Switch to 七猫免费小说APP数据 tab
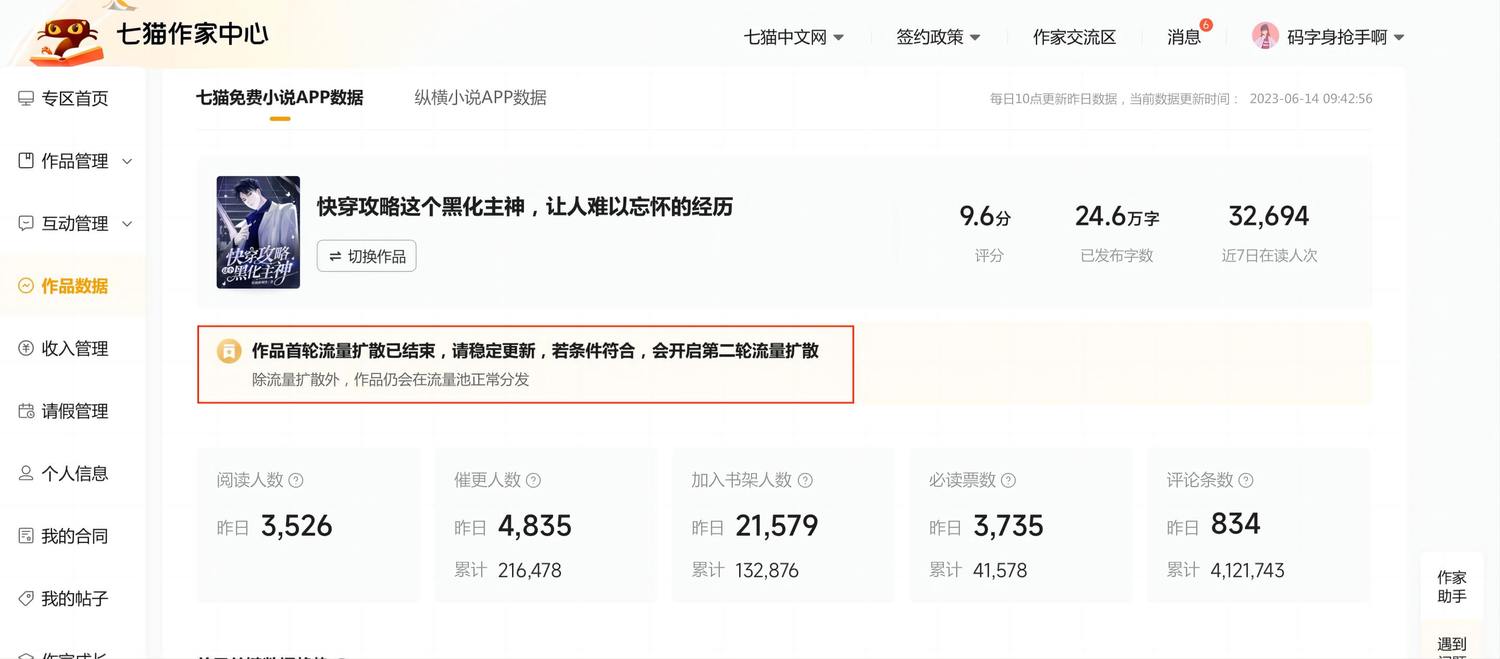 (x=279, y=97)
